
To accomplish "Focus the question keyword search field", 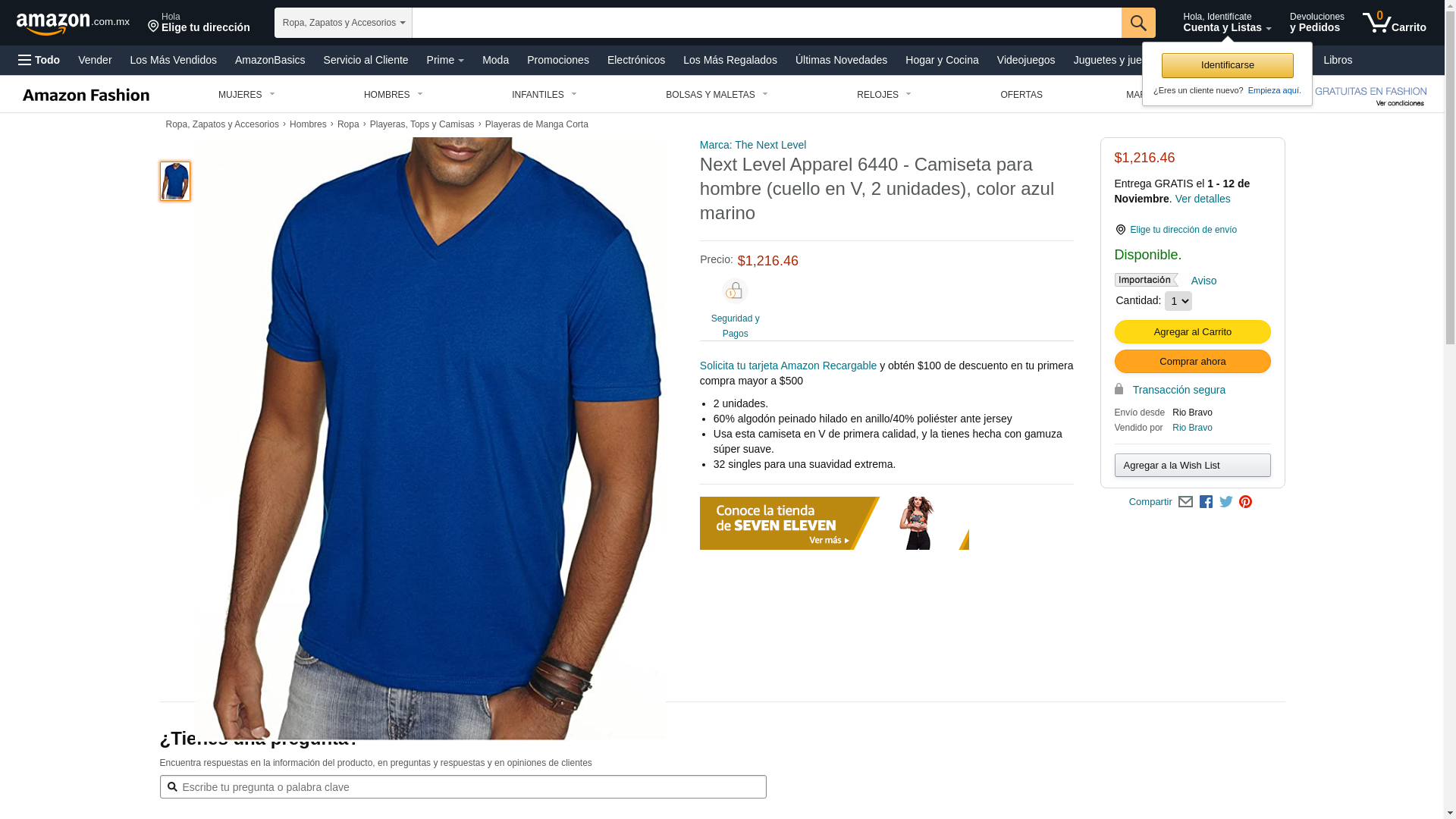I will click(463, 787).
